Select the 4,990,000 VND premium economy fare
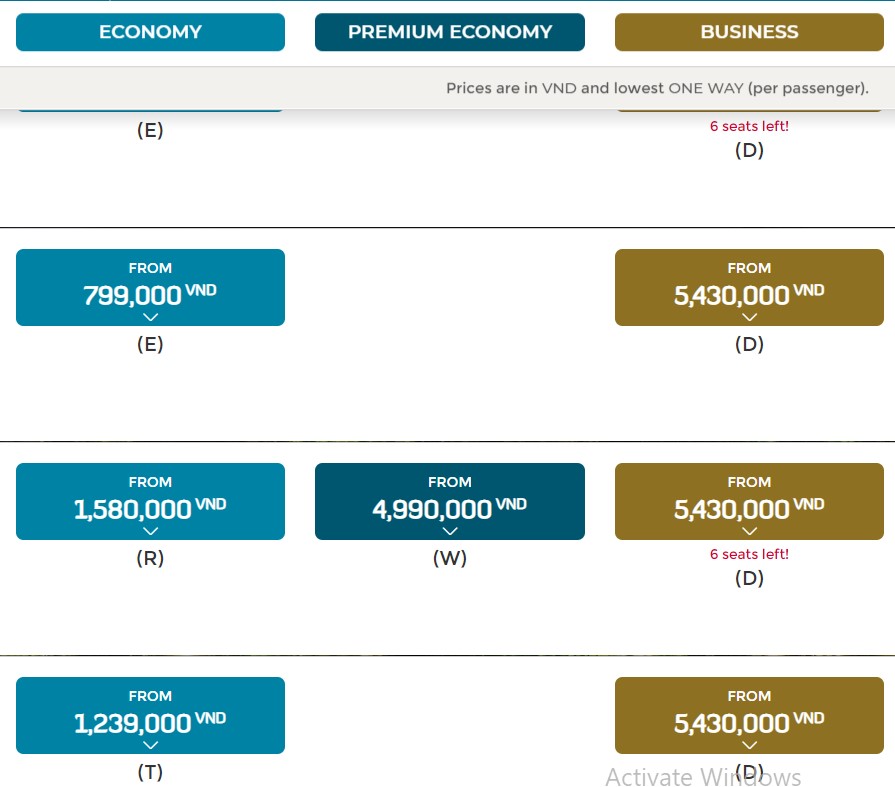This screenshot has height=787, width=895. coord(449,501)
